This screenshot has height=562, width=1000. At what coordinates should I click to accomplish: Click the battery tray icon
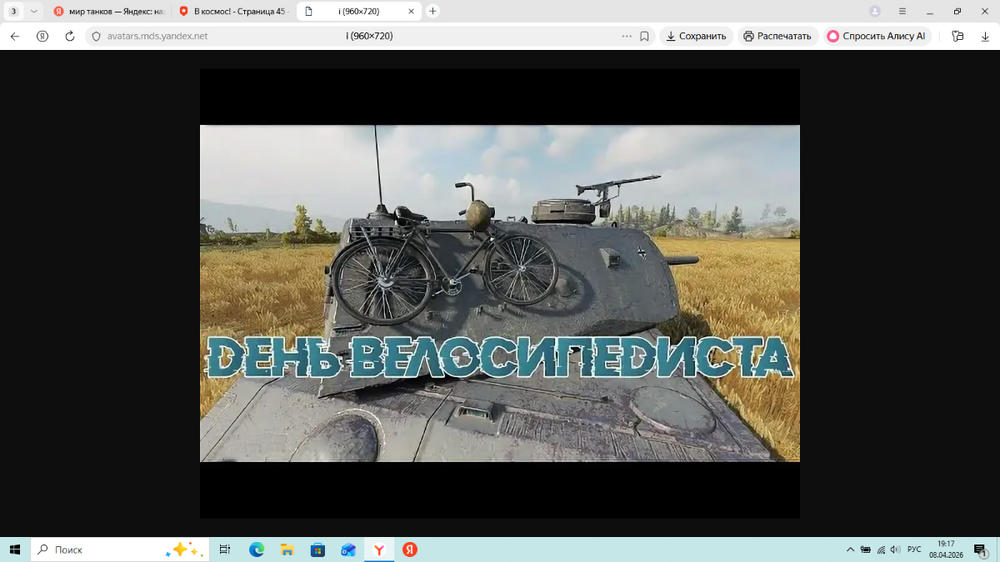tap(865, 549)
